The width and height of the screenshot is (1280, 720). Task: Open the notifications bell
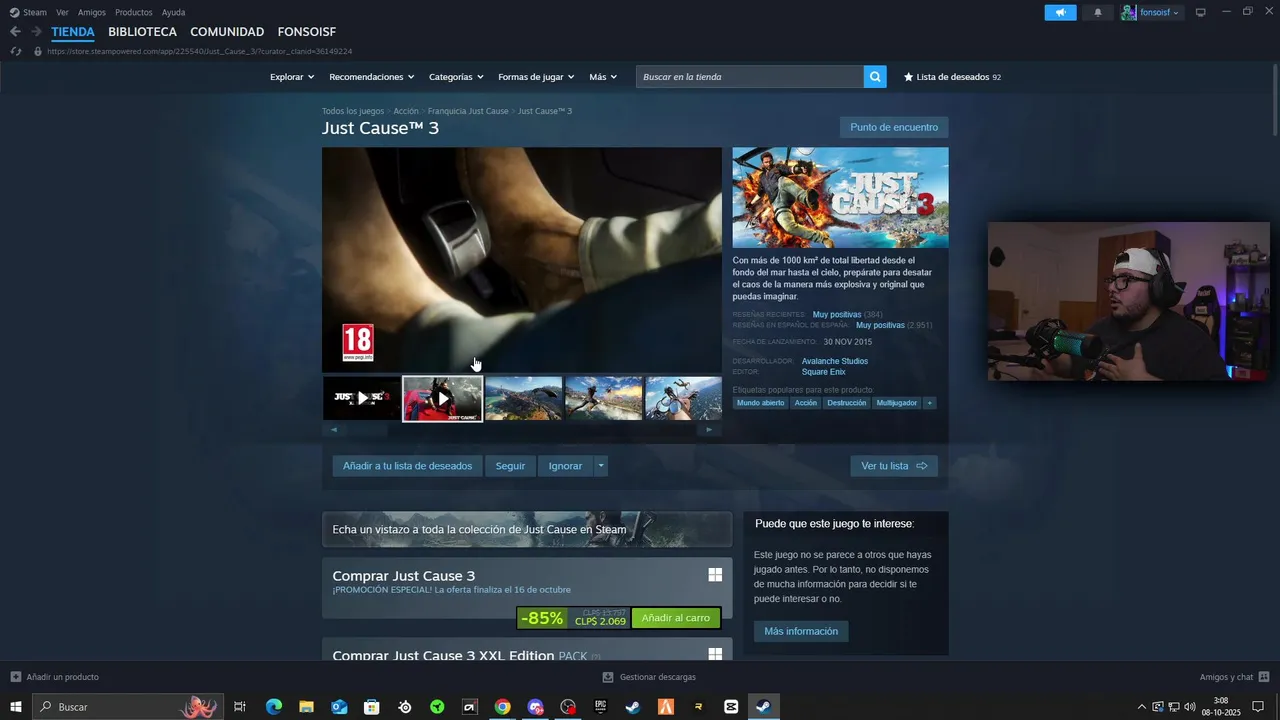(x=1098, y=12)
